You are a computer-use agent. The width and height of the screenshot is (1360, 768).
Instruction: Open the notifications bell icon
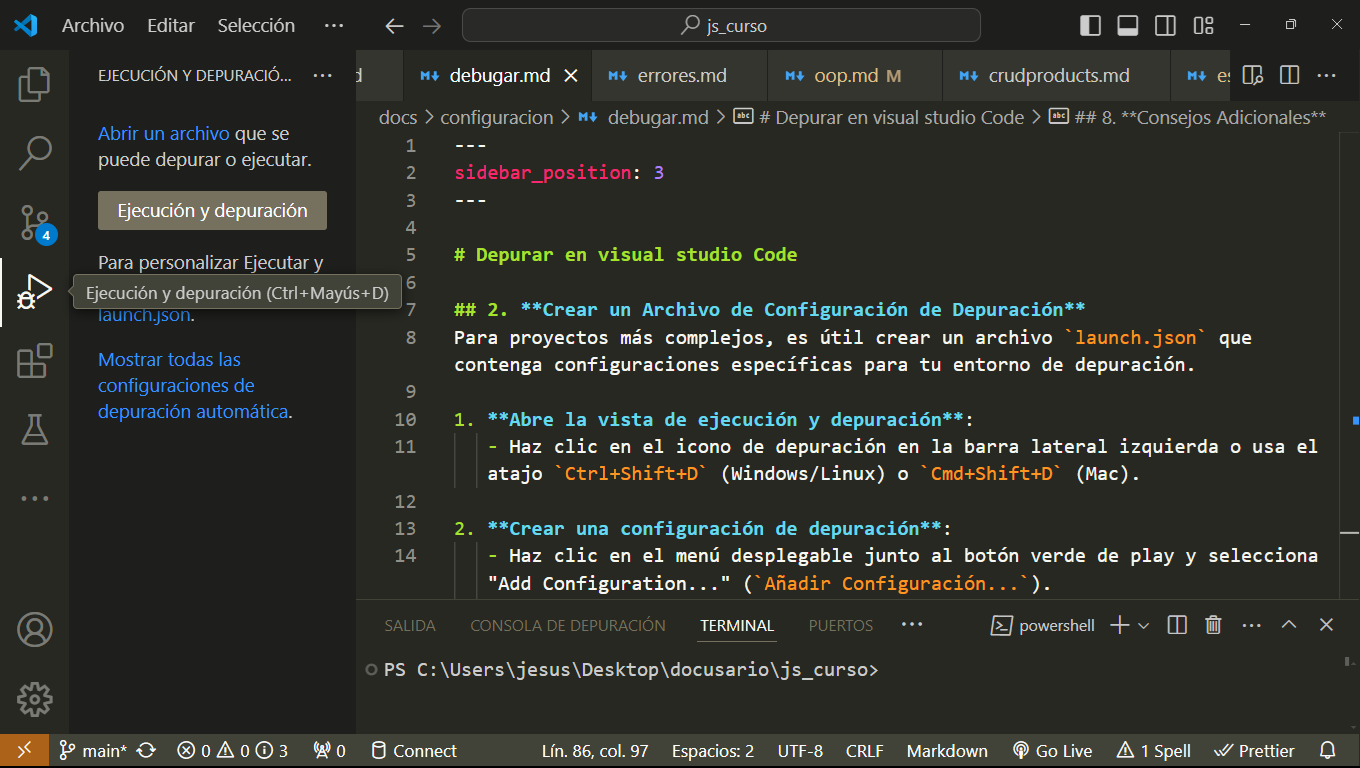[1328, 751]
